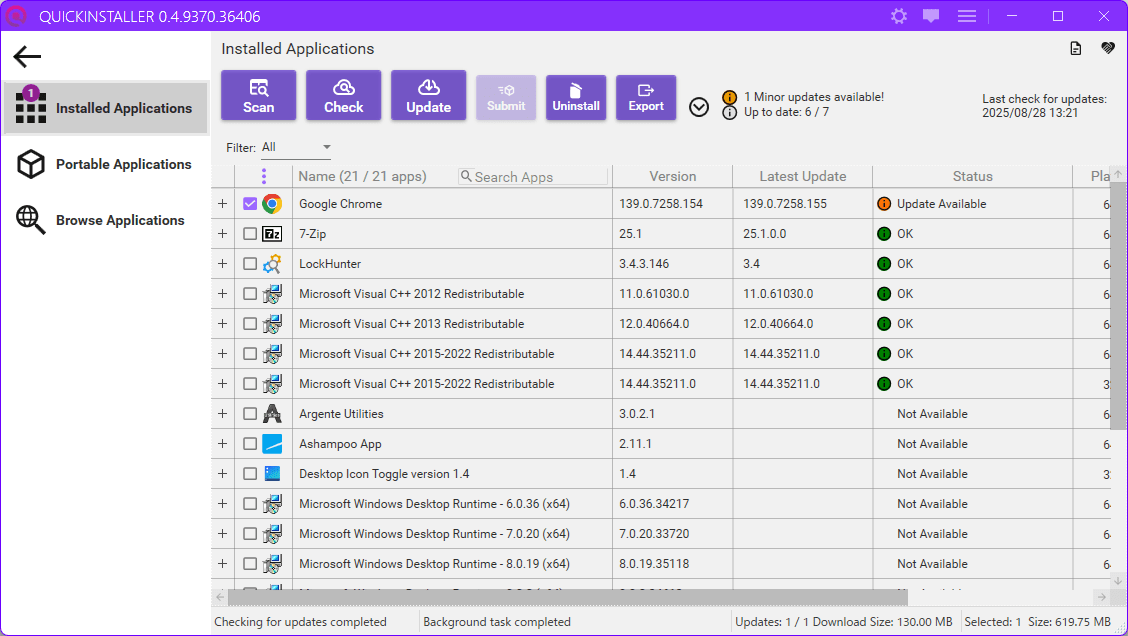Image resolution: width=1128 pixels, height=636 pixels.
Task: Click scroll right arrow on horizontal scrollbar
Action: [x=1101, y=597]
